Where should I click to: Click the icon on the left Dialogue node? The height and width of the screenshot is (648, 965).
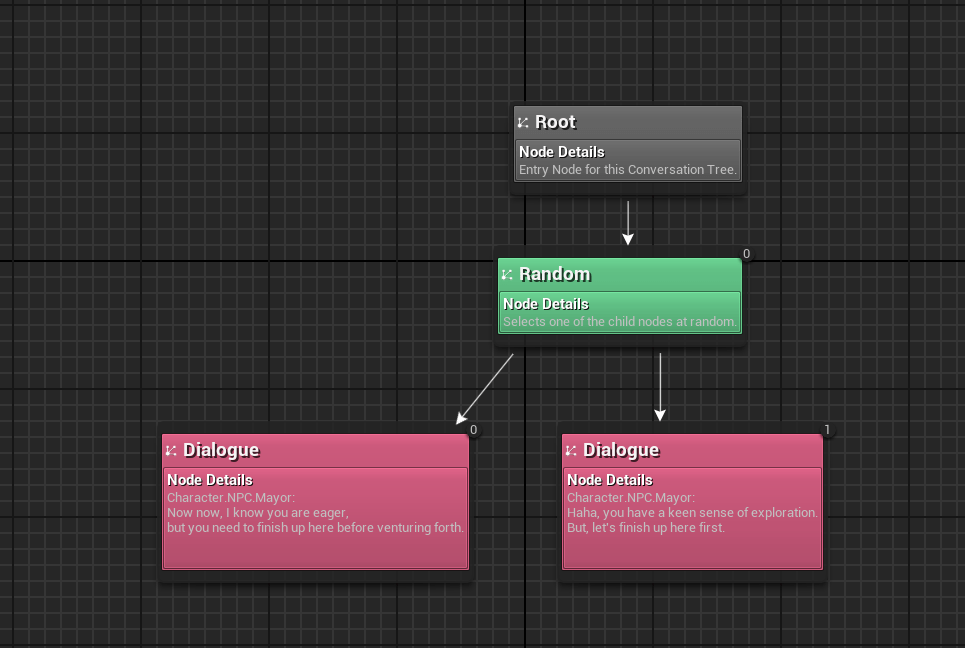tap(171, 451)
